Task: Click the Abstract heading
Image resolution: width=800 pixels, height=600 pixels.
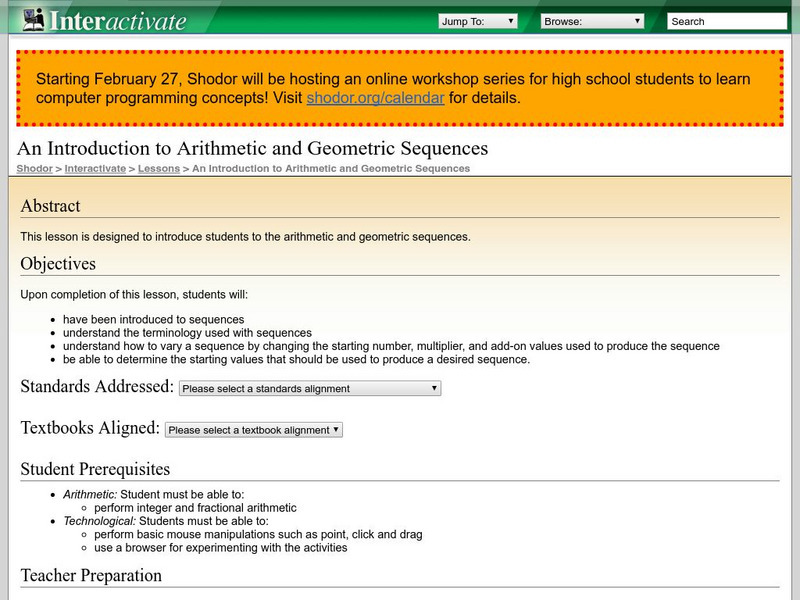Action: coord(51,206)
